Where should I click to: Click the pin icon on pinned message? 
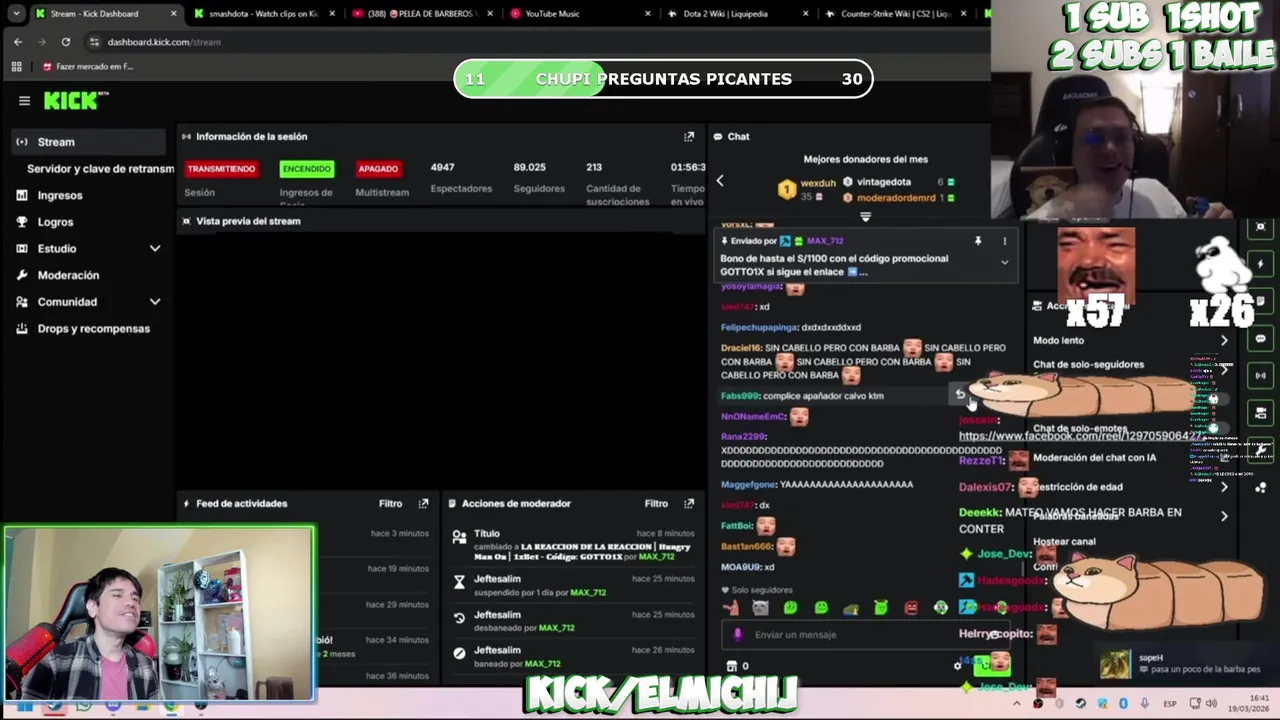(978, 241)
